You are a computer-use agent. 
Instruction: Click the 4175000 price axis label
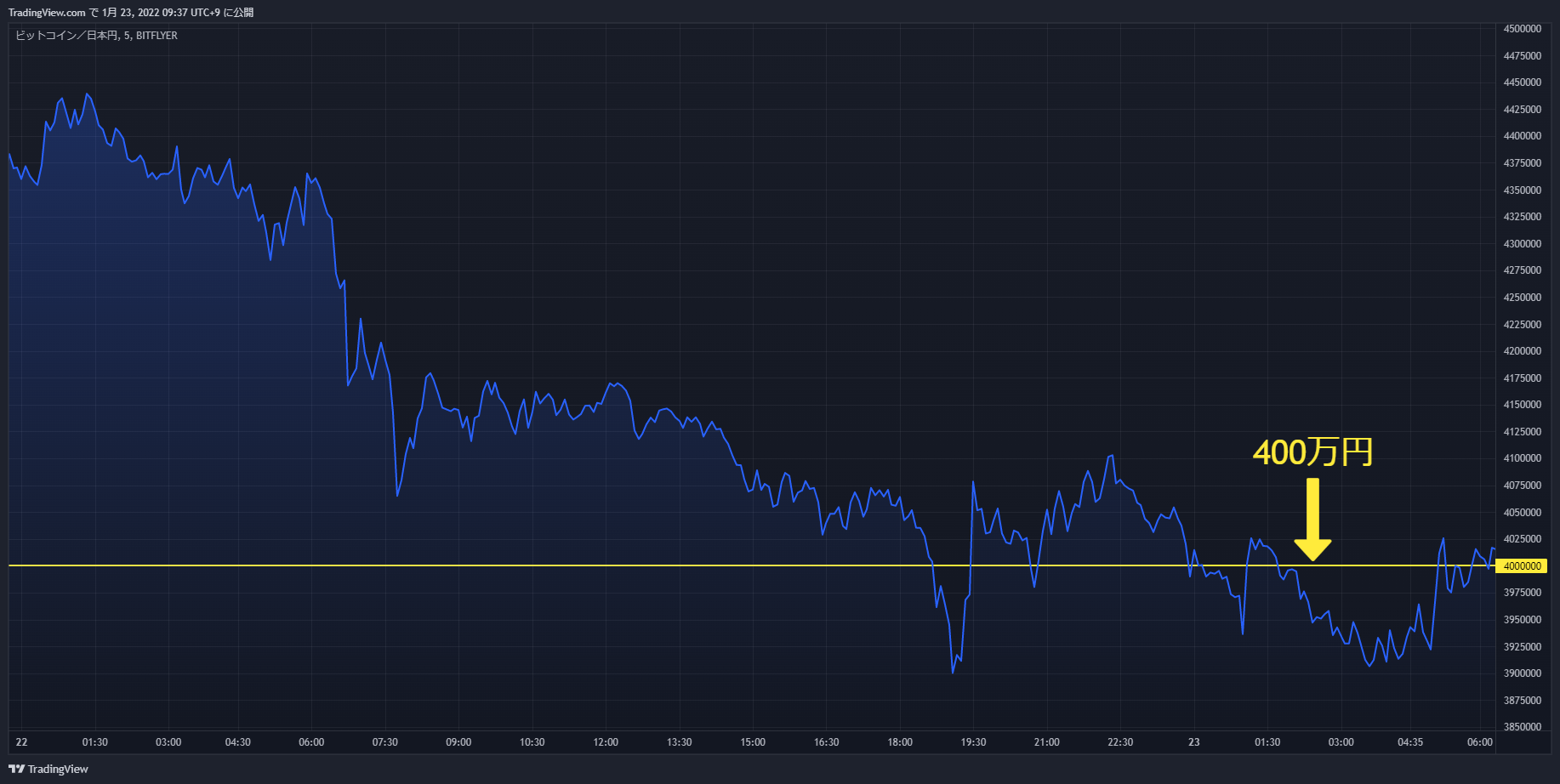[x=1522, y=378]
